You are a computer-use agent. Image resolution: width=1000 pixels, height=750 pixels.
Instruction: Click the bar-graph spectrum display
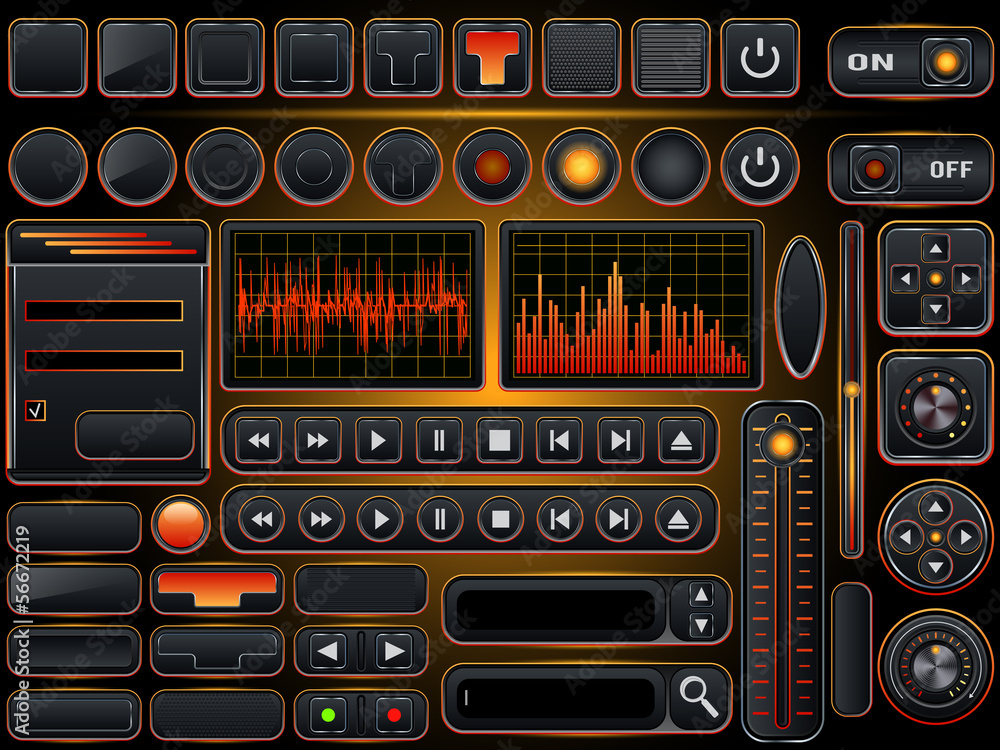(x=631, y=305)
